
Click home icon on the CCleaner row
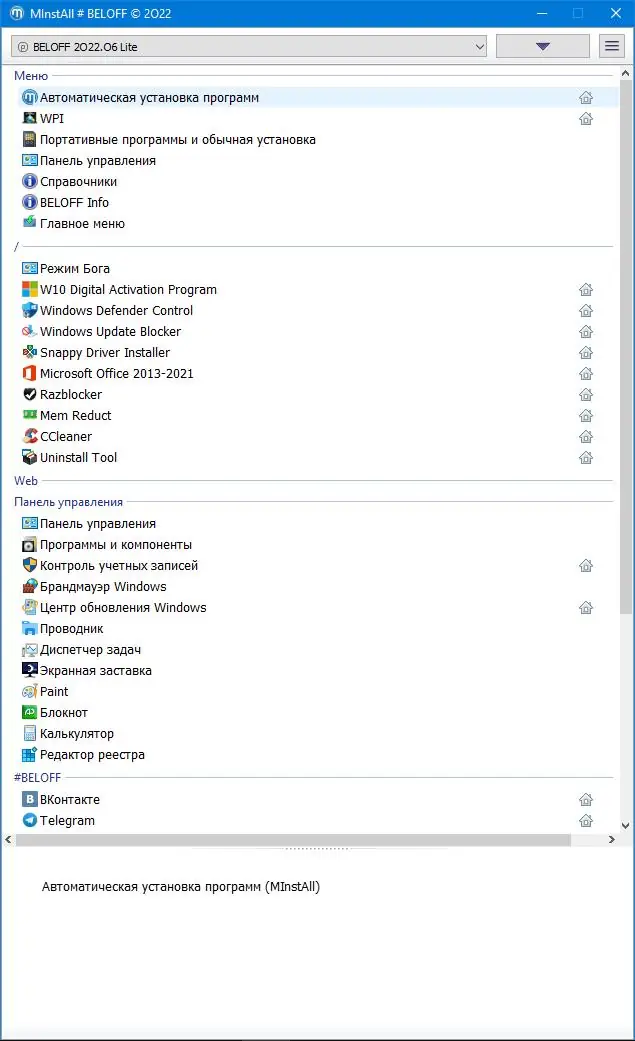[586, 436]
